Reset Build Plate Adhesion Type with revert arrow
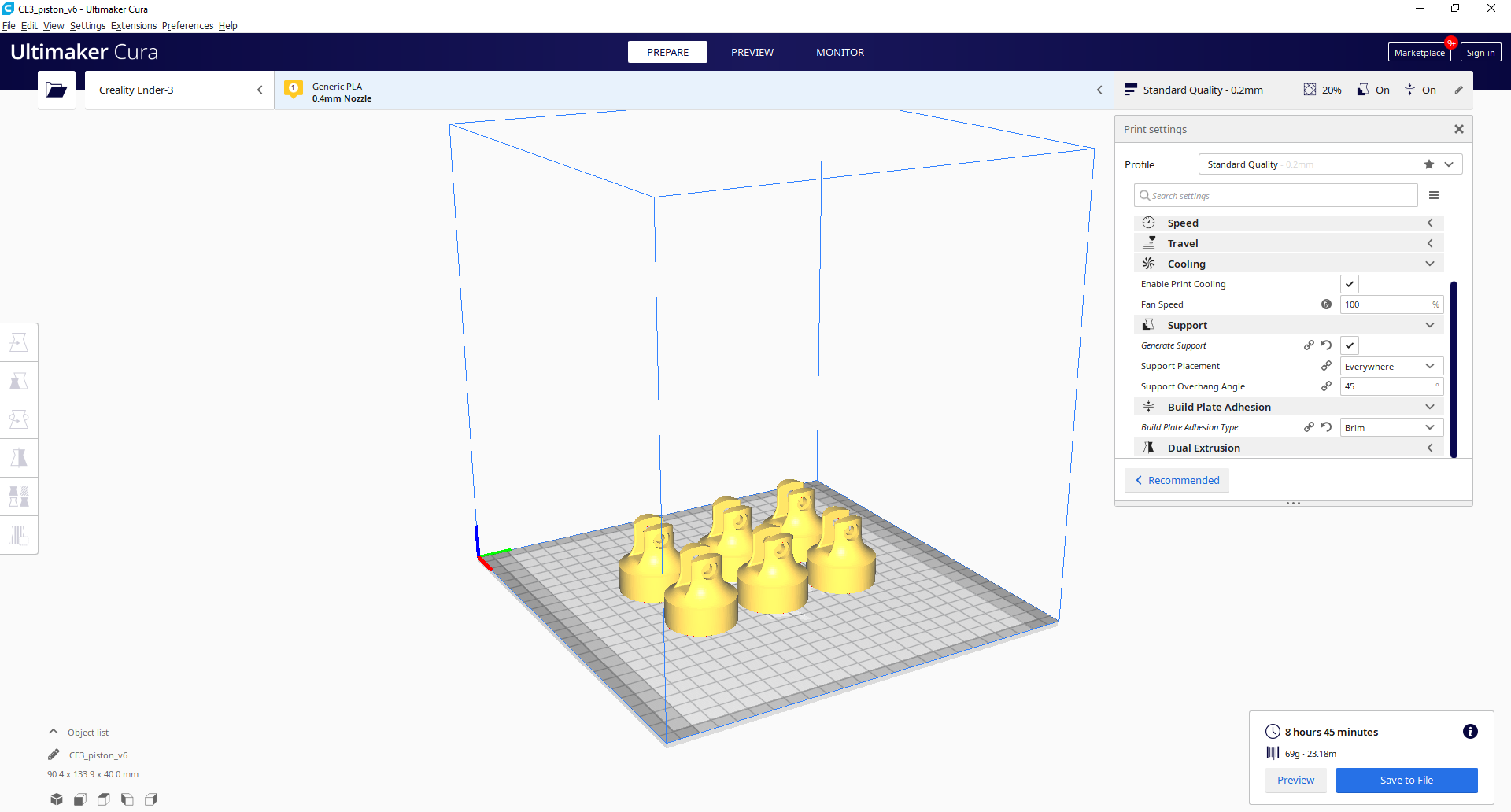 click(x=1327, y=427)
